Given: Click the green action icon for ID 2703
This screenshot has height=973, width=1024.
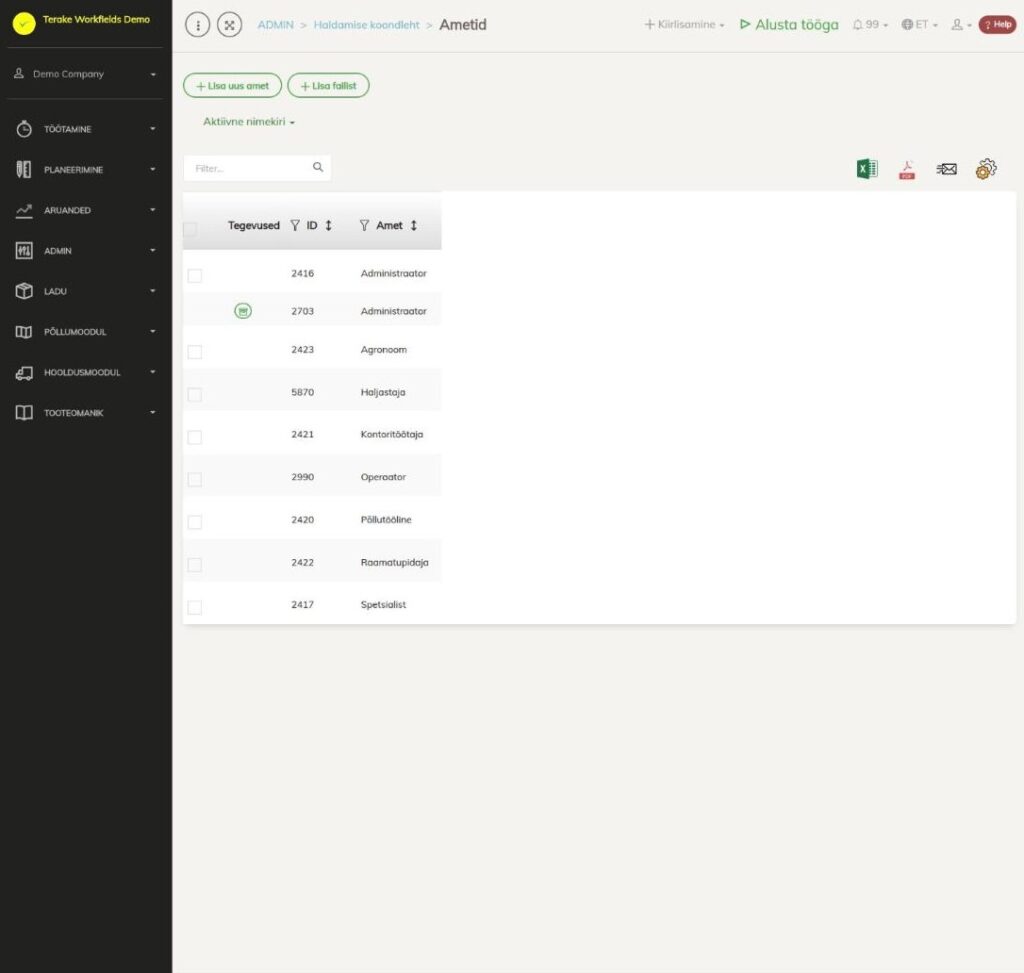Looking at the screenshot, I should pyautogui.click(x=243, y=311).
